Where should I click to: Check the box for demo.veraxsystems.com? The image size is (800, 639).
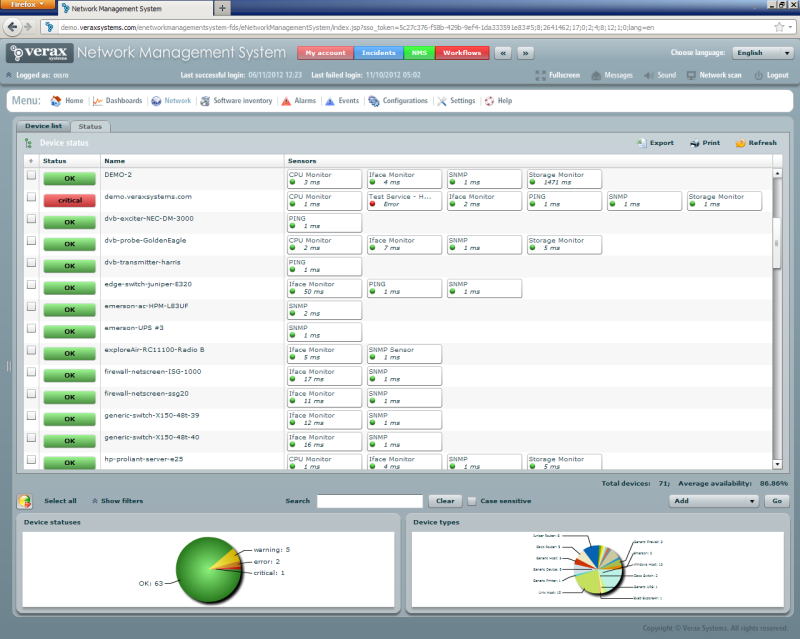click(32, 197)
